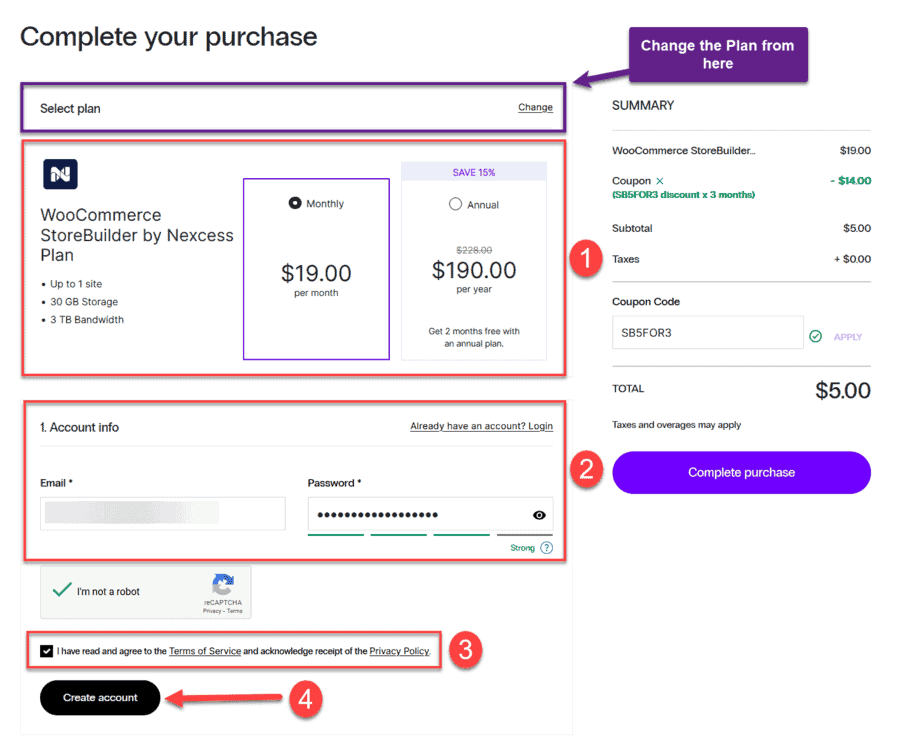Click the Coupon Code input field

(708, 332)
